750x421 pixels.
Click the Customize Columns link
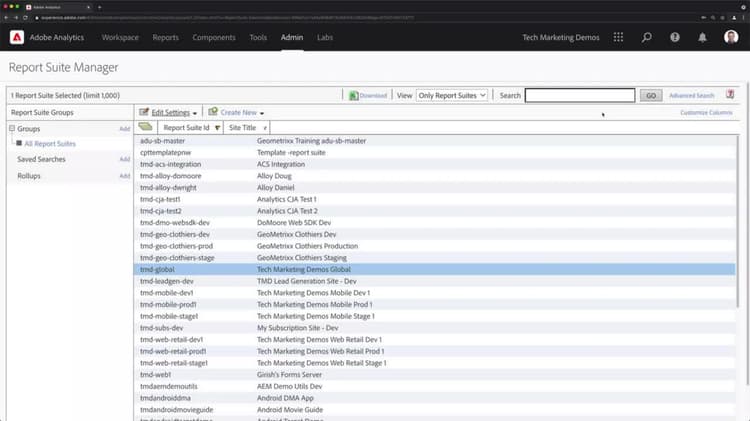tap(706, 112)
